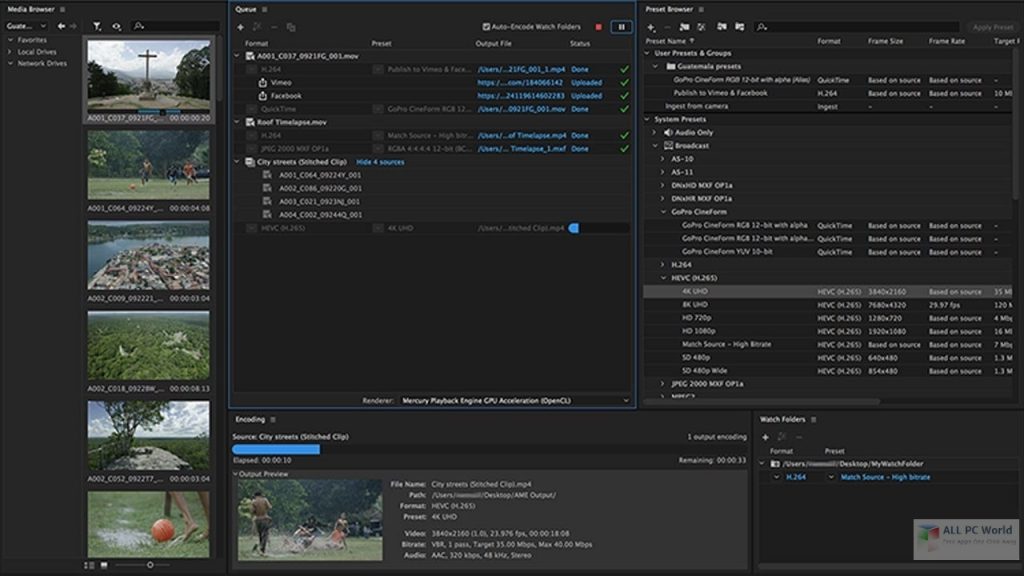Expand the Favorites tree item
1024x576 pixels.
click(10, 40)
